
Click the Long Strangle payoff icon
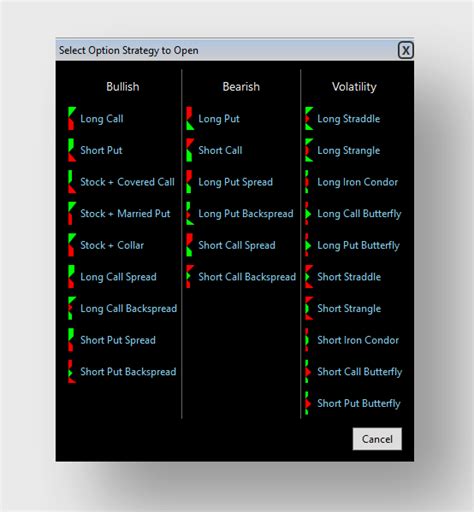click(309, 150)
